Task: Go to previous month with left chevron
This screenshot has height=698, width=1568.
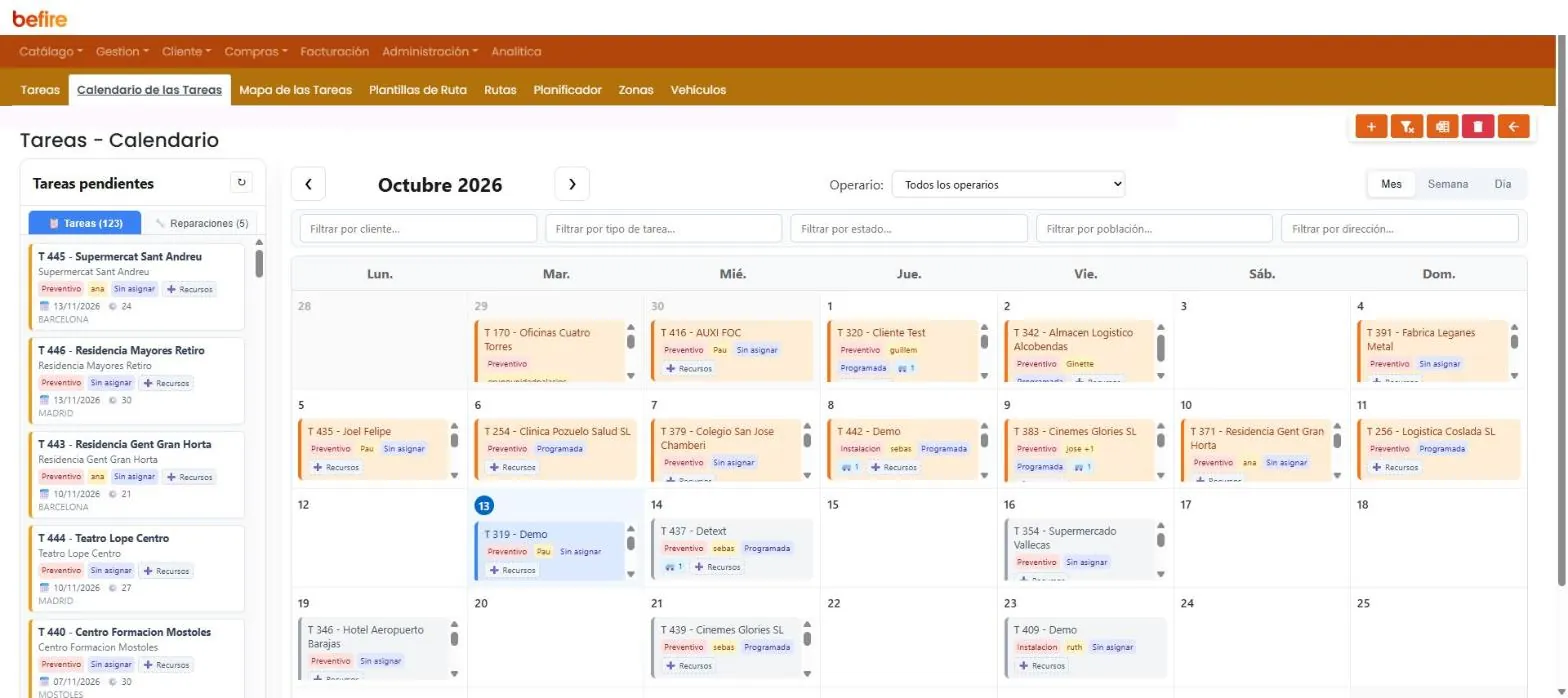Action: (x=308, y=184)
